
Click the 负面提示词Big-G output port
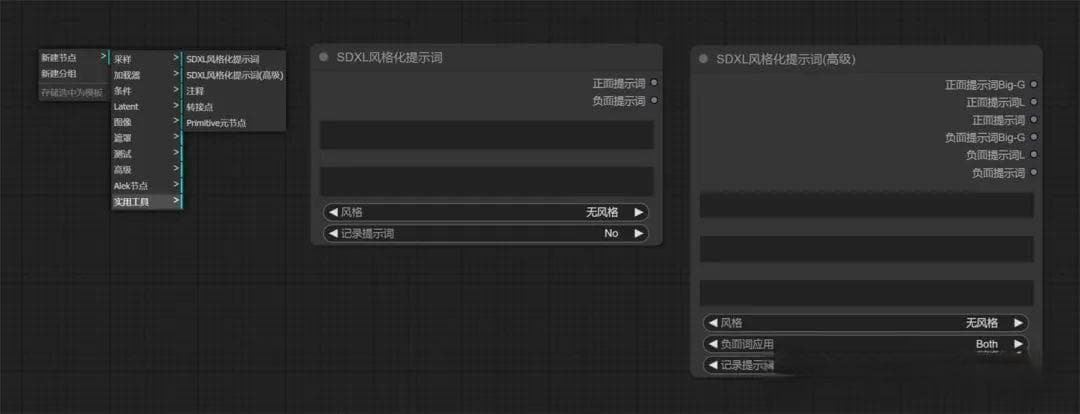coord(1033,138)
